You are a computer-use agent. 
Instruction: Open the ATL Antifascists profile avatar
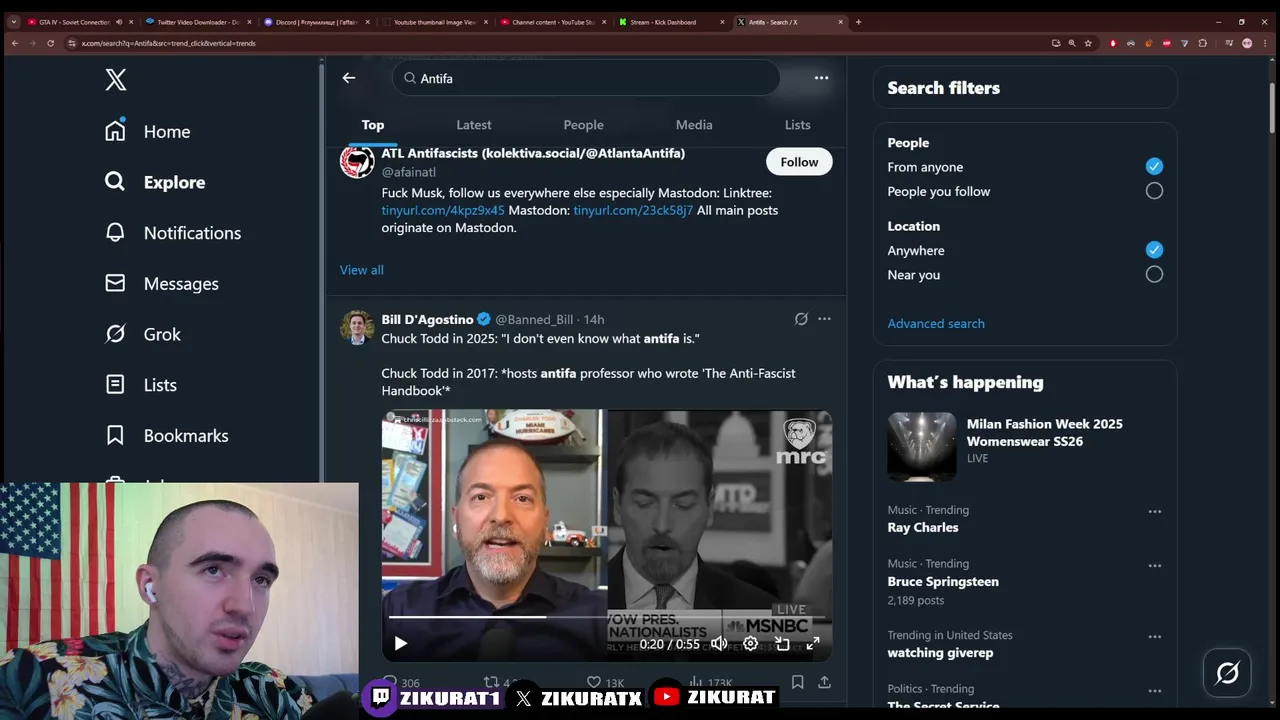pyautogui.click(x=357, y=161)
